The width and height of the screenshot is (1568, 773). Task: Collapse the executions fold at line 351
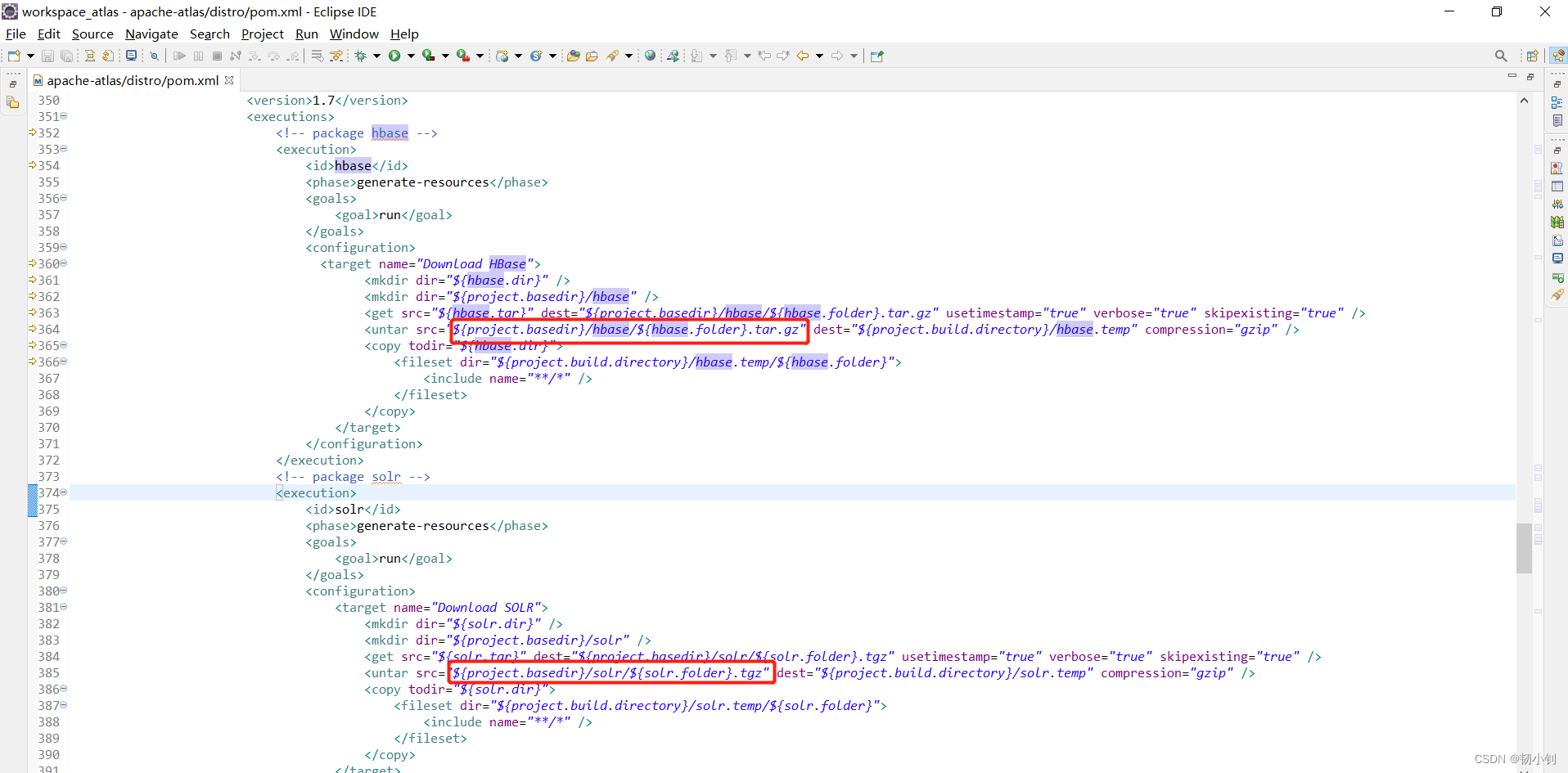tap(64, 117)
